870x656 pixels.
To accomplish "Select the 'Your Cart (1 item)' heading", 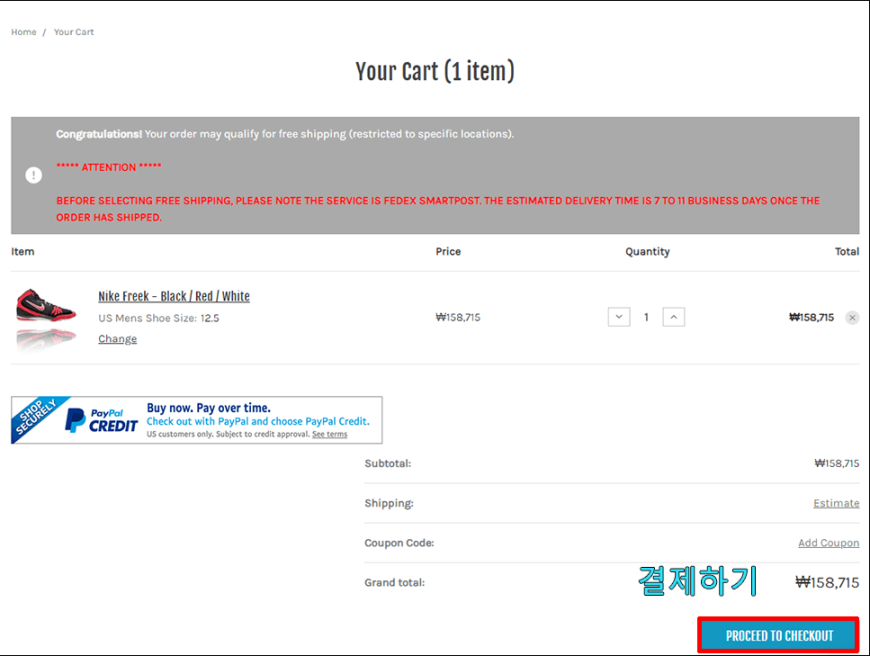I will click(x=435, y=72).
